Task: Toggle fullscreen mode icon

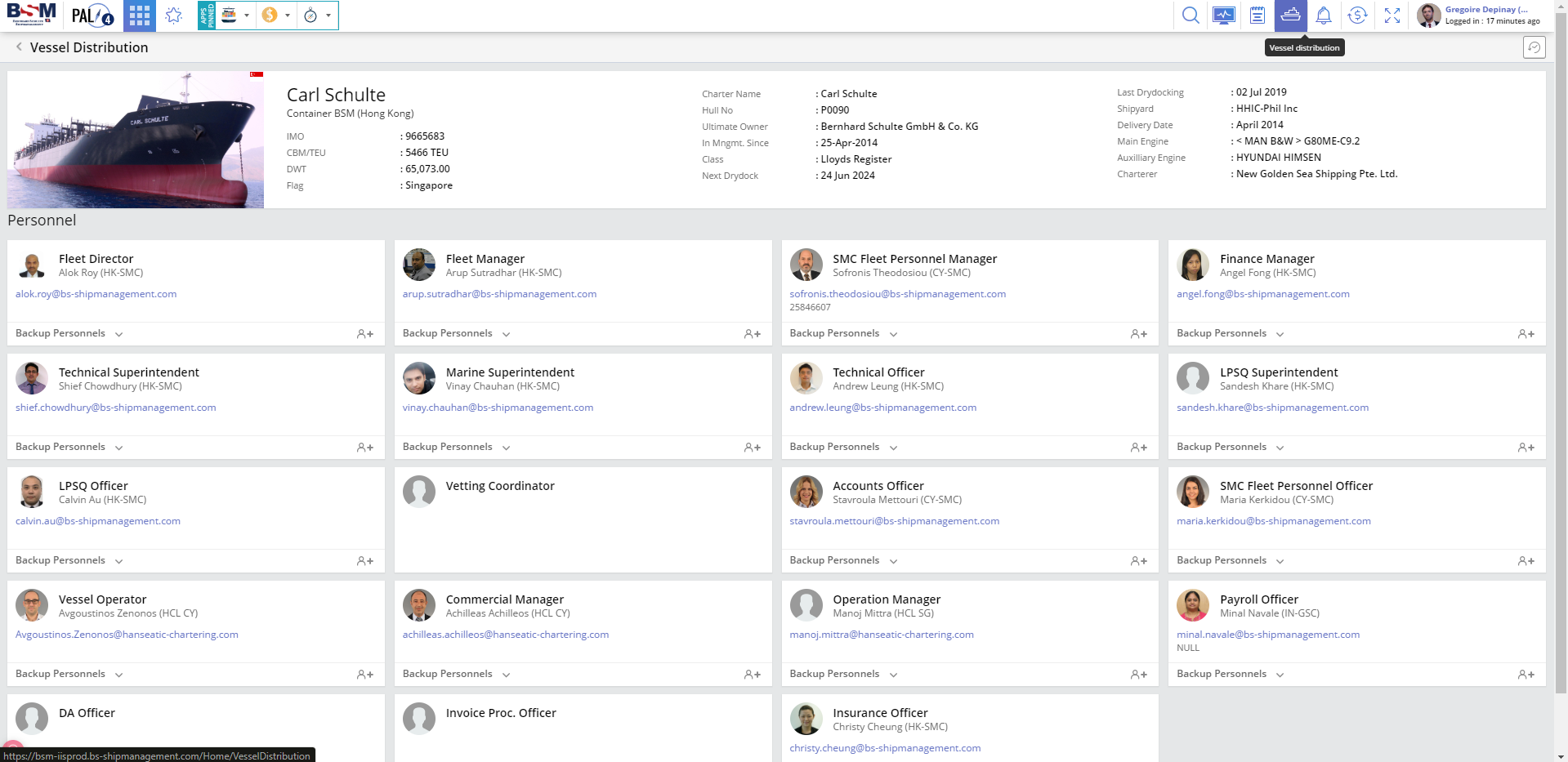Action: [x=1392, y=16]
